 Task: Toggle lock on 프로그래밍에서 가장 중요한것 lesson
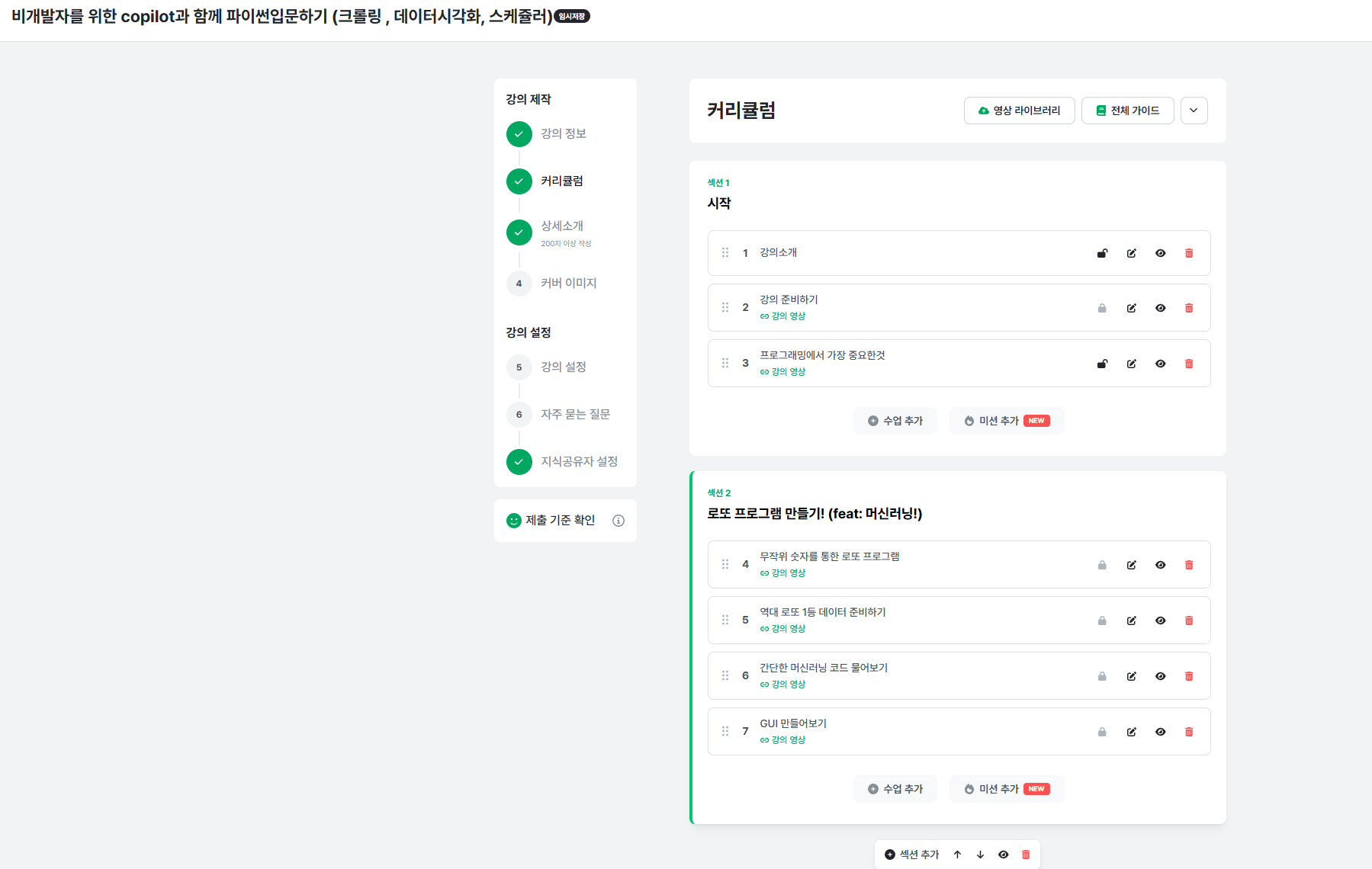coord(1102,364)
